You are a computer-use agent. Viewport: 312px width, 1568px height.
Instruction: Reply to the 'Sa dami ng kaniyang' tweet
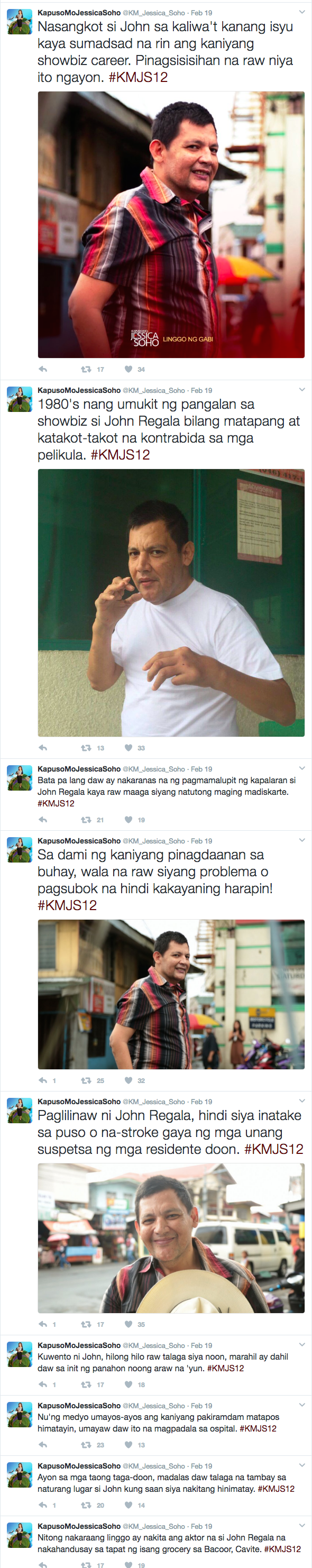click(43, 1080)
